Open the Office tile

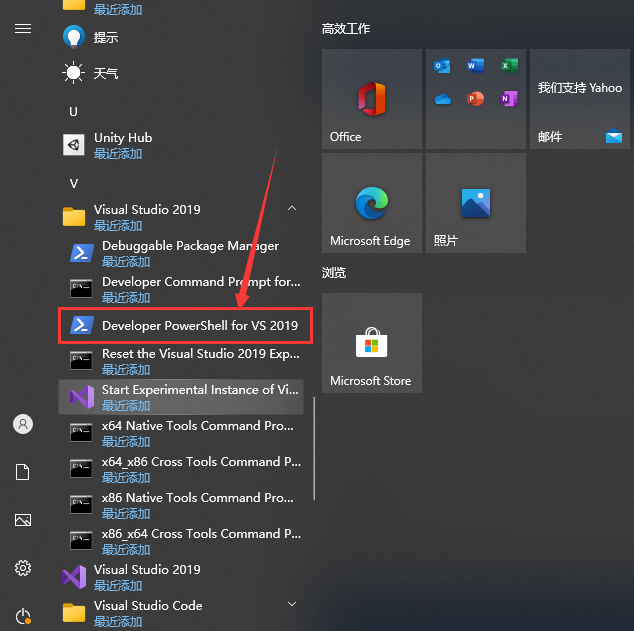click(372, 99)
